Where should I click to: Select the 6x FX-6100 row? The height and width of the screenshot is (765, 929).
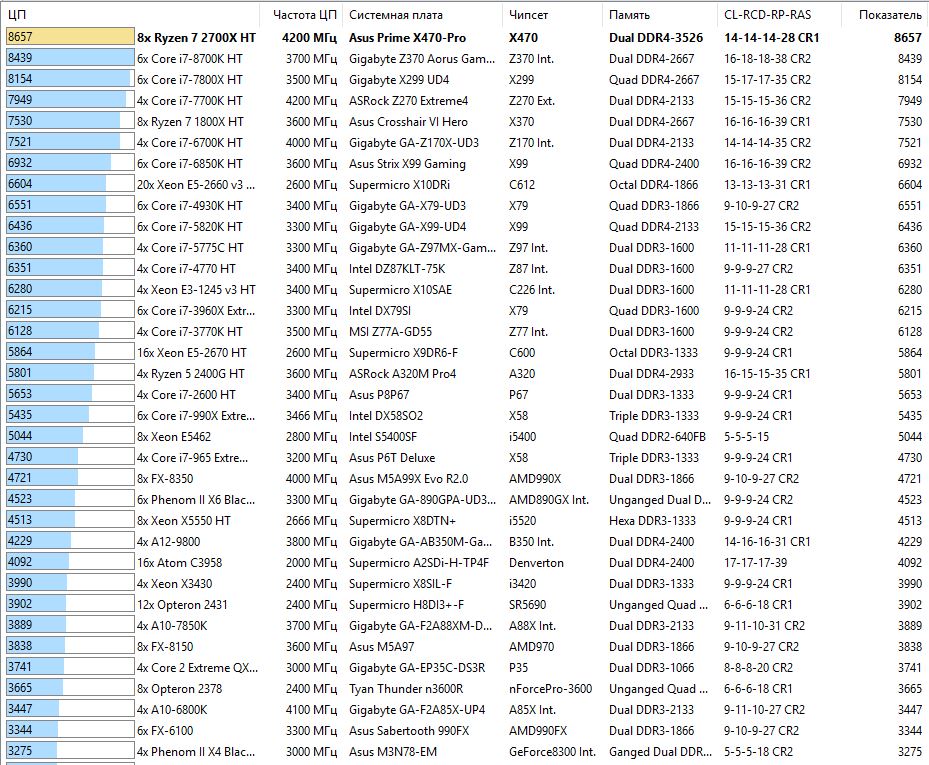[x=464, y=731]
